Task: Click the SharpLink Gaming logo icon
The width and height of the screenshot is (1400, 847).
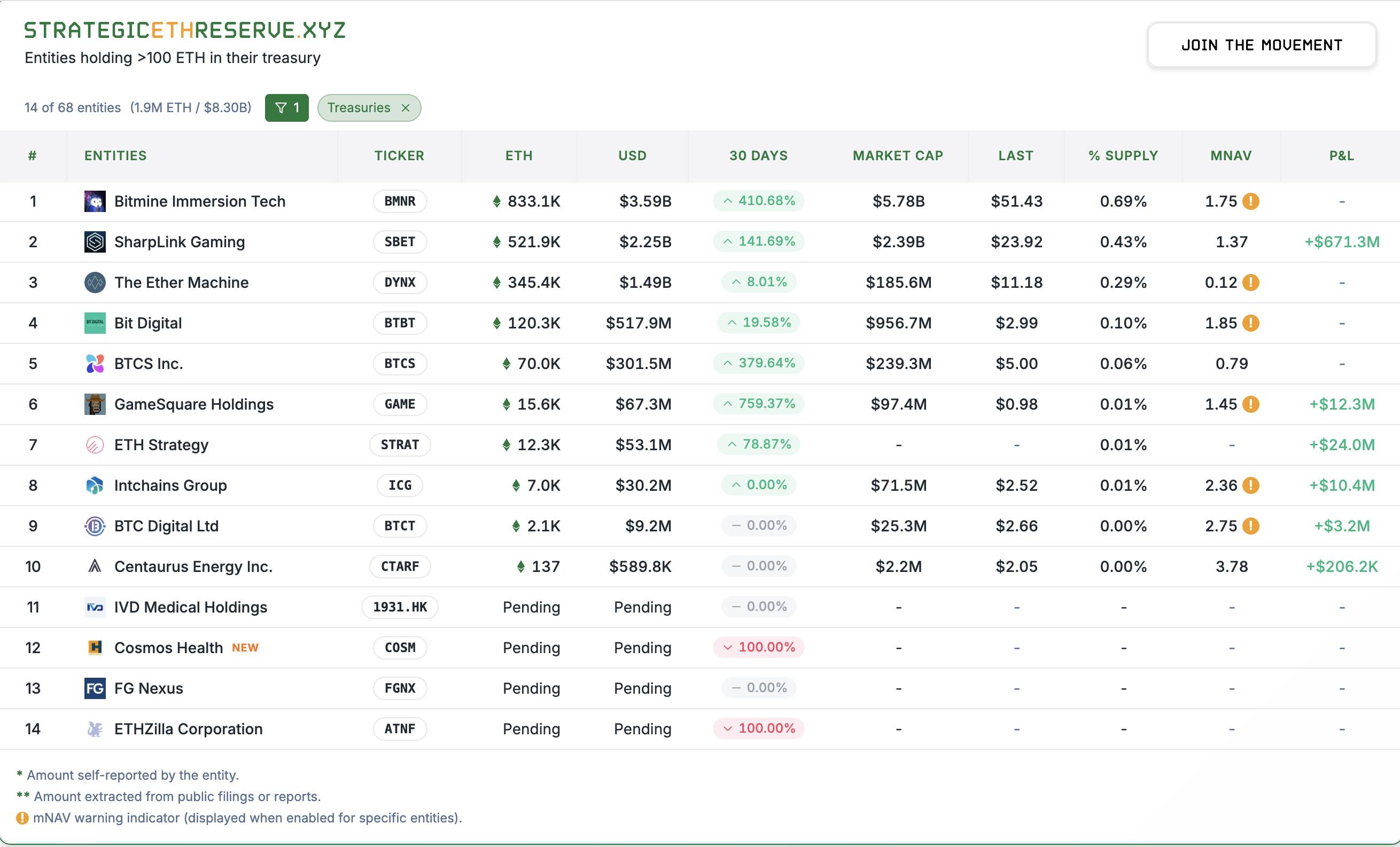Action: [95, 242]
